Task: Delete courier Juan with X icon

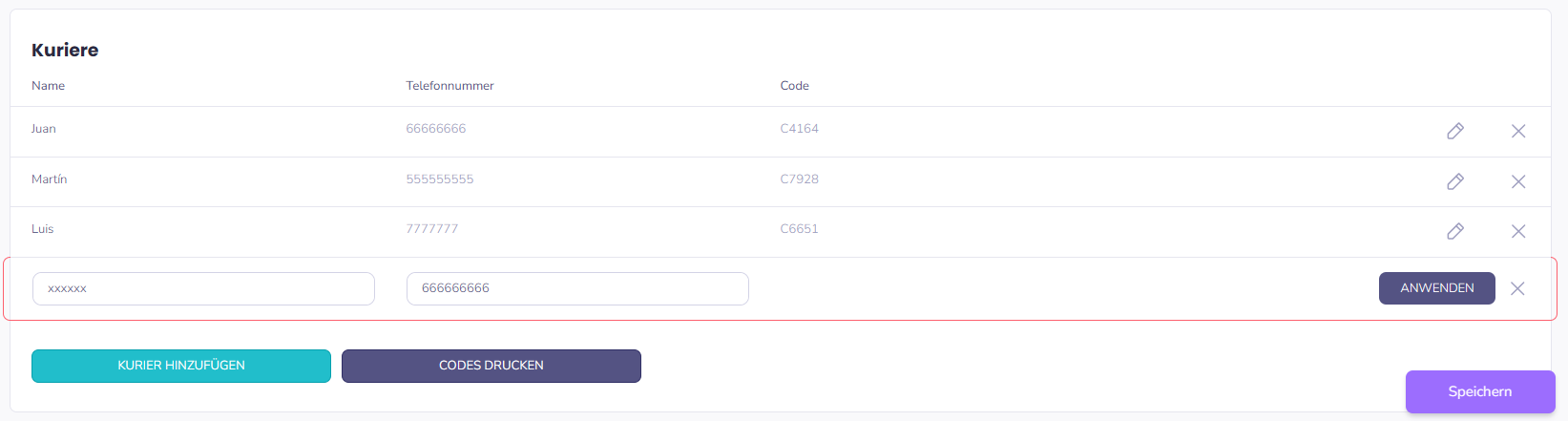Action: [x=1517, y=131]
